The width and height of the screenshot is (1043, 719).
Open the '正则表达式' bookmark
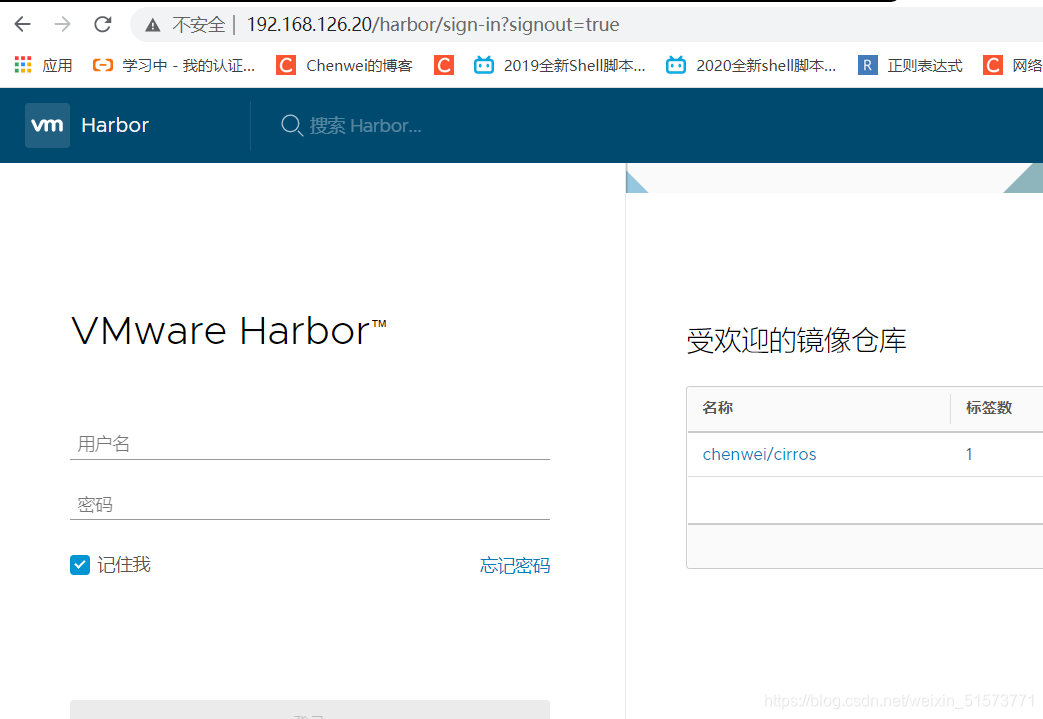pos(910,65)
